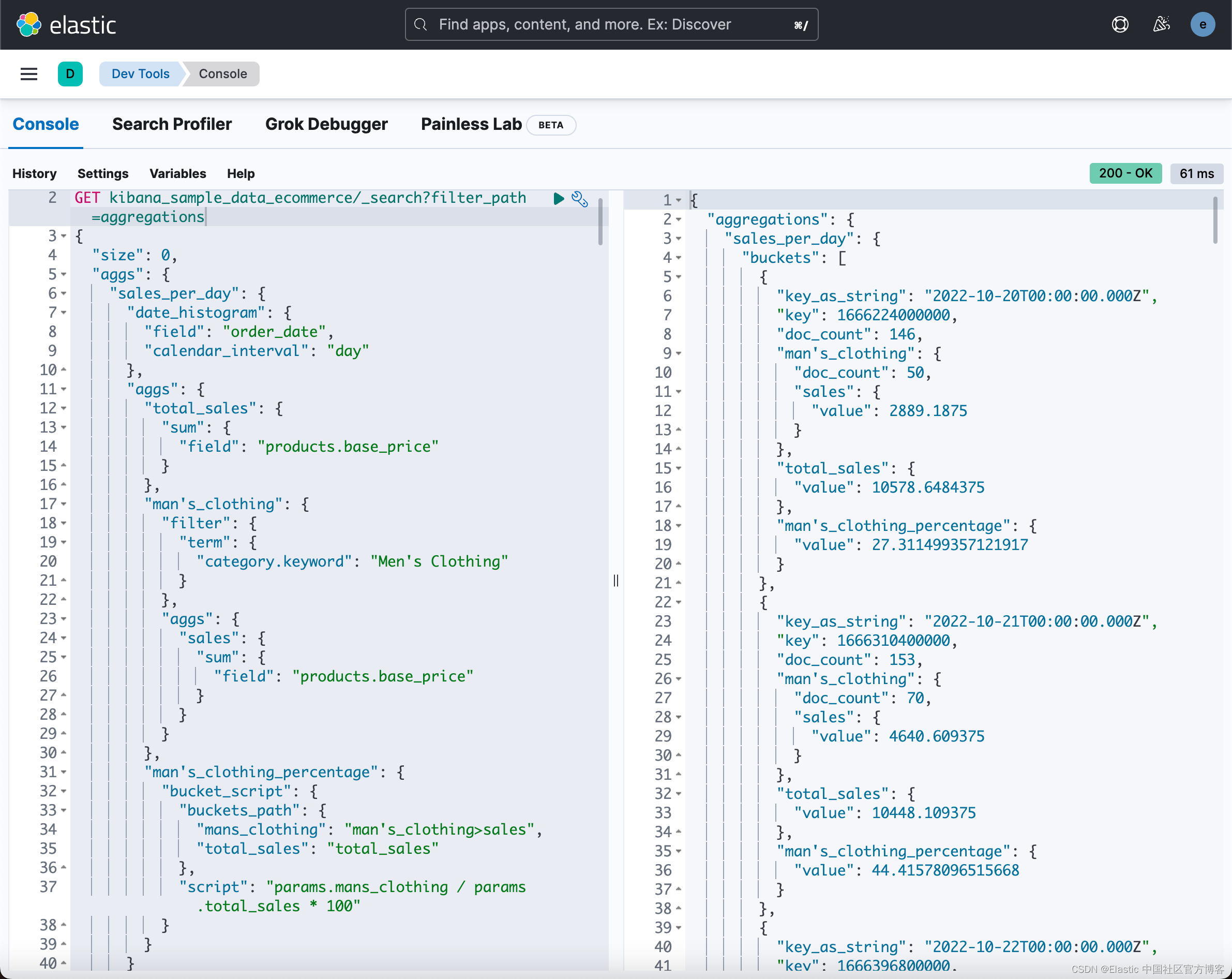The width and height of the screenshot is (1232, 979).
Task: Open the Variables panel
Action: tap(178, 173)
